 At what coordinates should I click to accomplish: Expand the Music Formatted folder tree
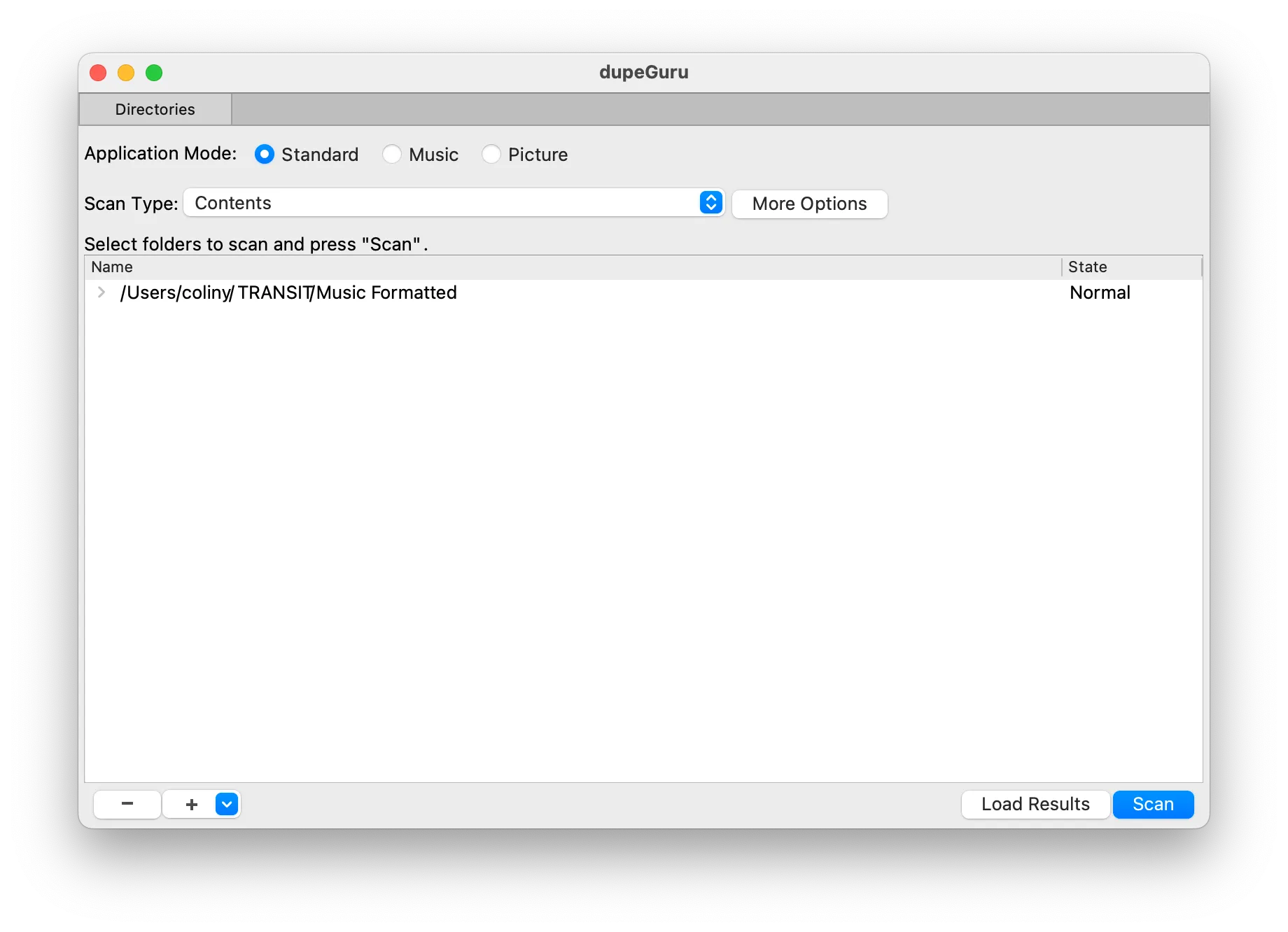[x=101, y=292]
